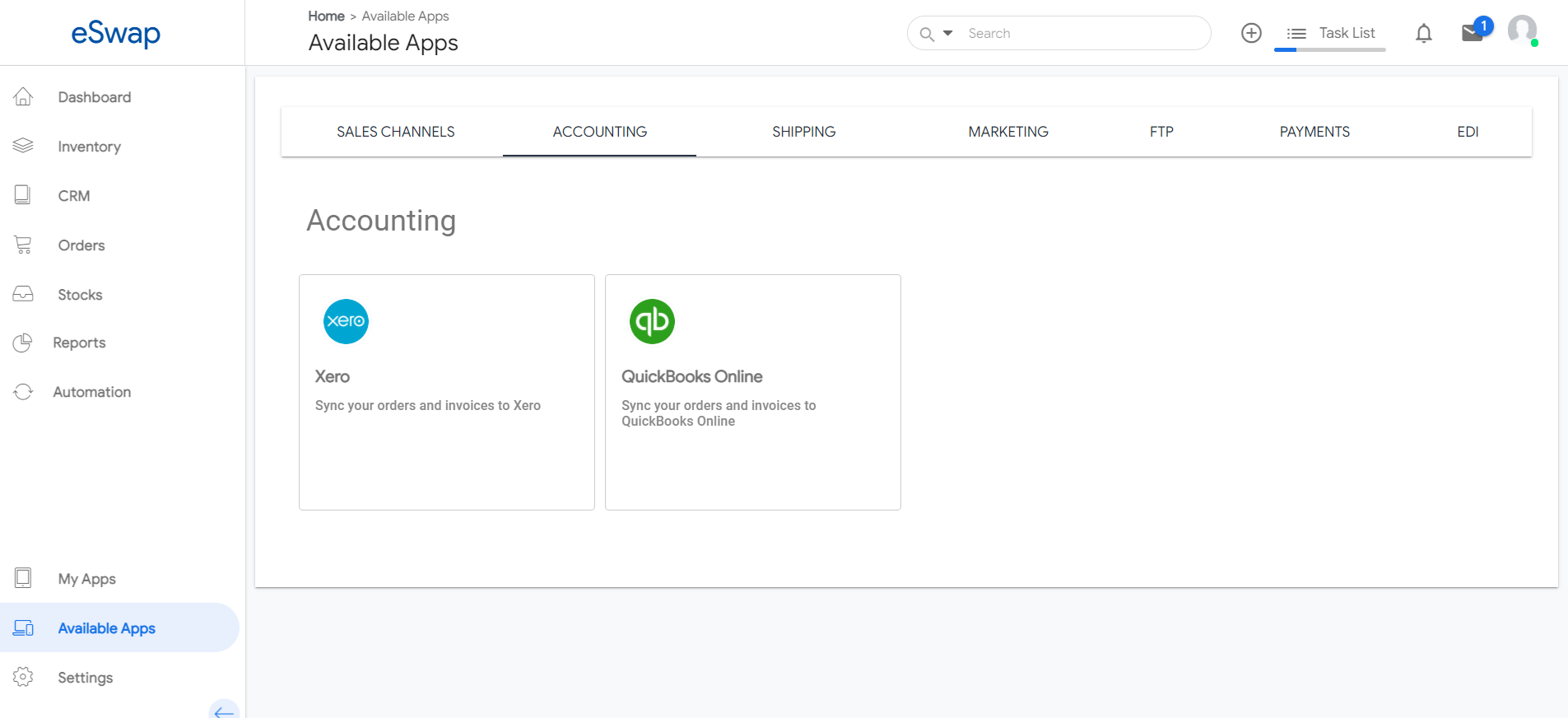Viewport: 1568px width, 718px height.
Task: Click the Home breadcrumb link
Action: click(x=326, y=16)
